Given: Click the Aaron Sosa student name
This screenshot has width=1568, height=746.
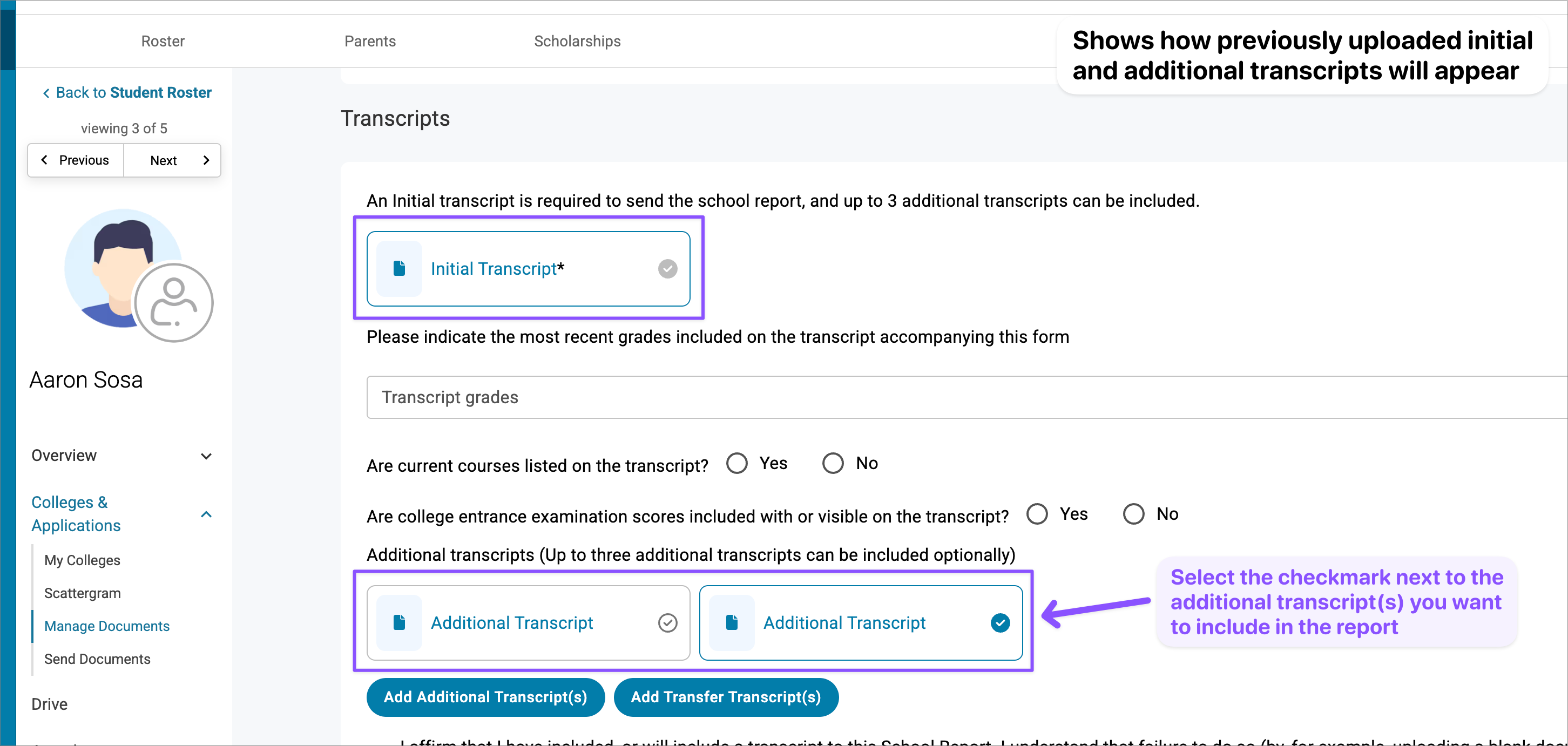Looking at the screenshot, I should coord(86,379).
